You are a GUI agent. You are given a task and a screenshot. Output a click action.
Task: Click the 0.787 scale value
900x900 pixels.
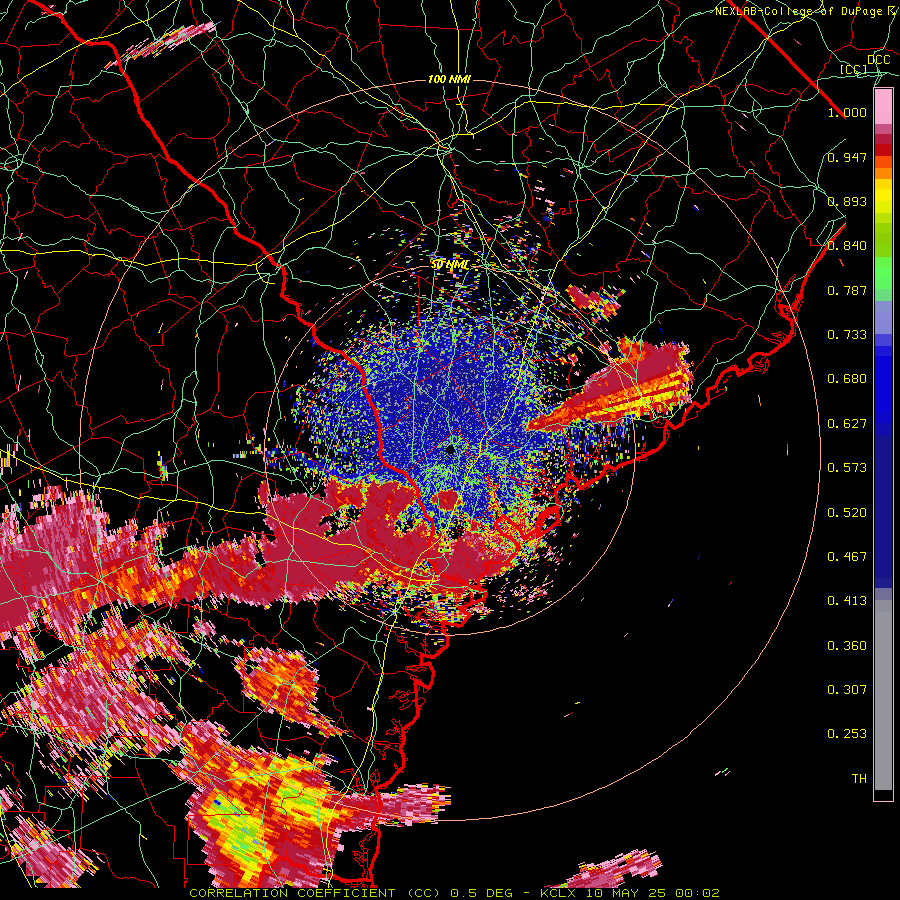click(847, 290)
